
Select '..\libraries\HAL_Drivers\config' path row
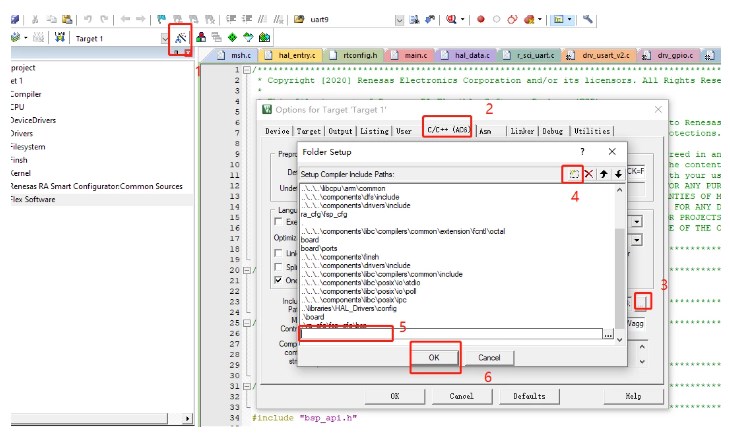click(349, 308)
